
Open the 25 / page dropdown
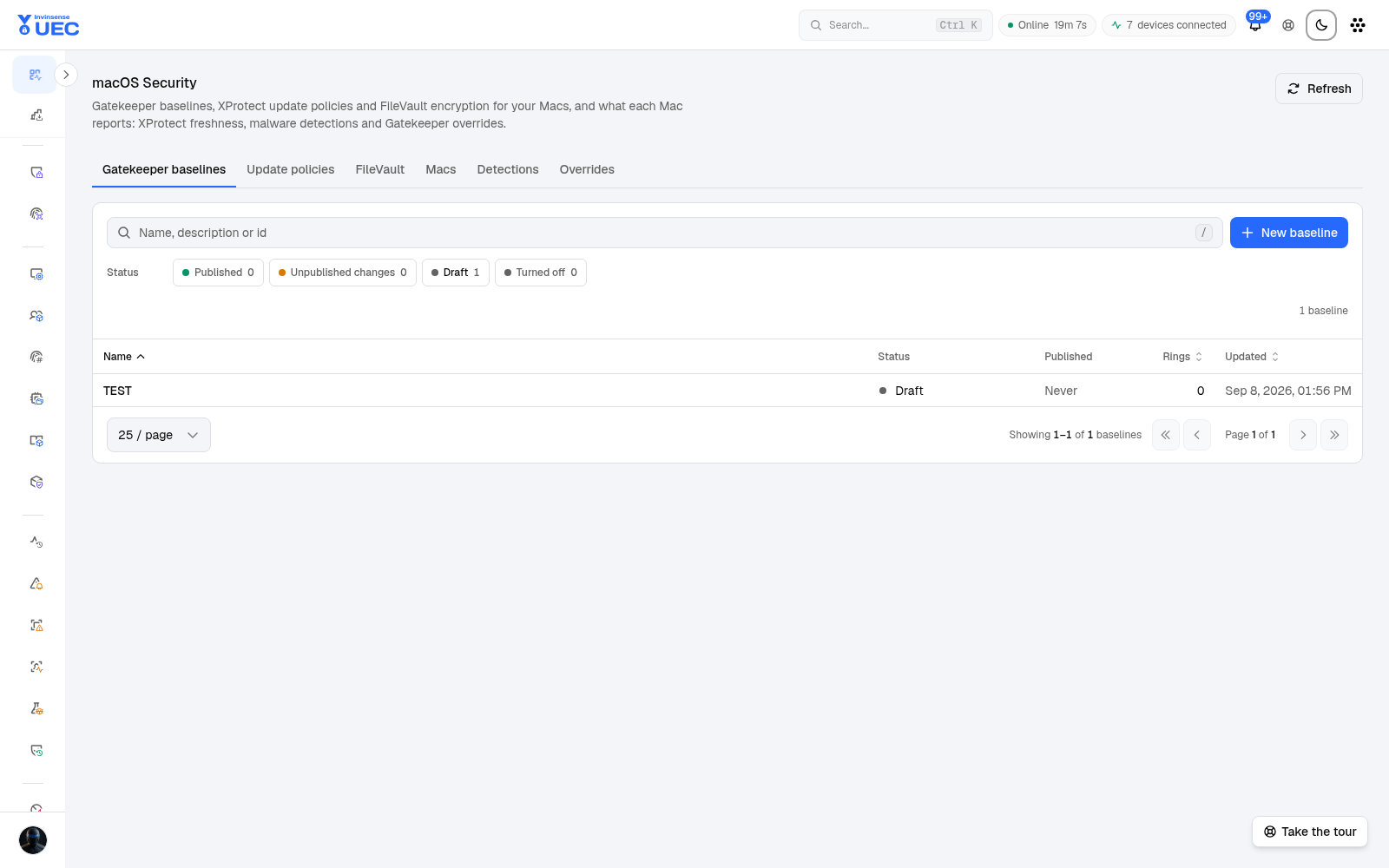click(159, 435)
